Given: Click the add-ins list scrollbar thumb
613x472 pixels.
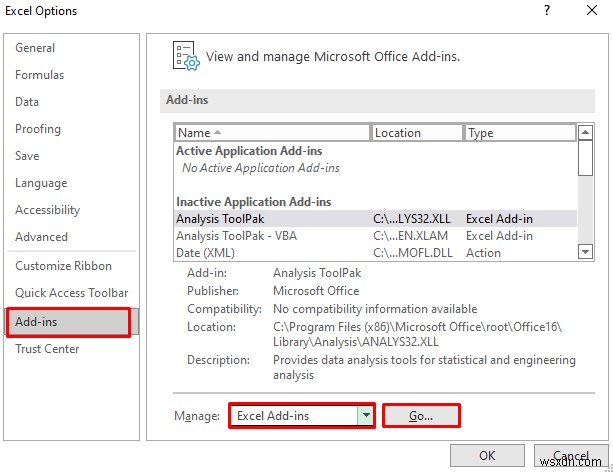Looking at the screenshot, I should (585, 158).
